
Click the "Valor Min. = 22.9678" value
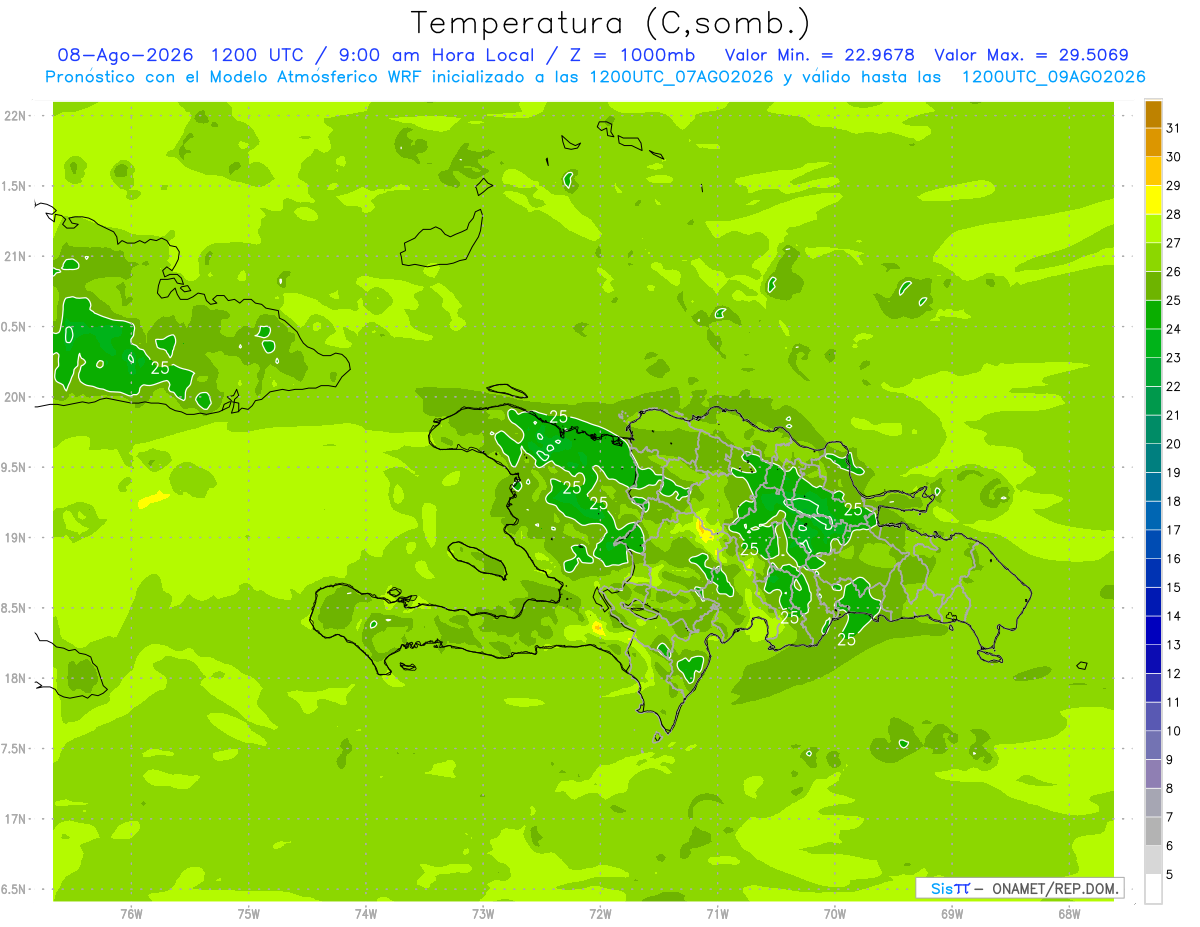pyautogui.click(x=820, y=55)
